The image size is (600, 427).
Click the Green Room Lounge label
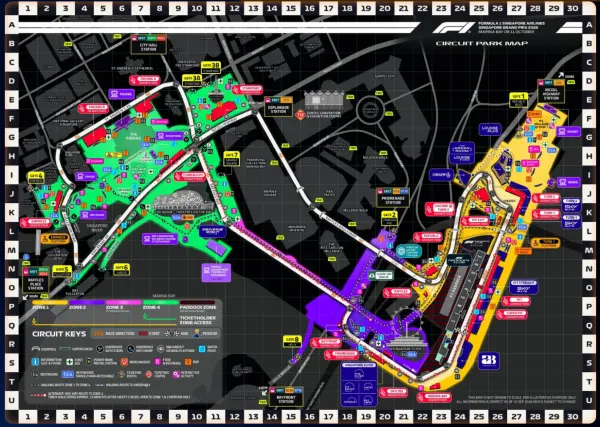(462, 153)
